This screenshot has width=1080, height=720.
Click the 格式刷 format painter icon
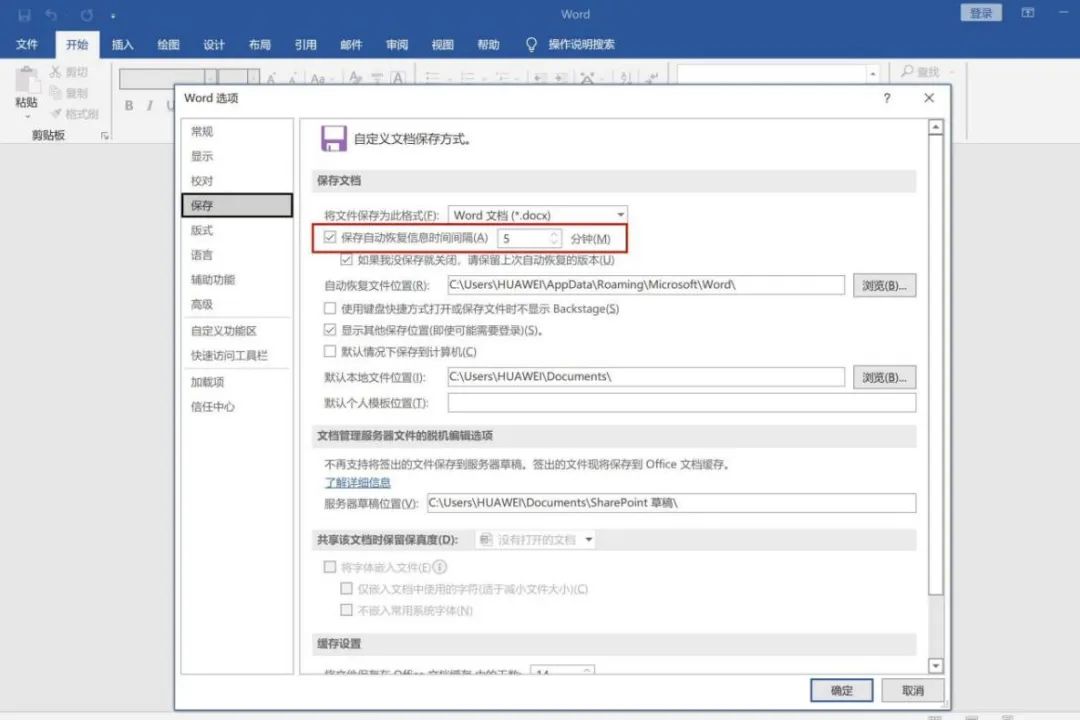tap(56, 114)
